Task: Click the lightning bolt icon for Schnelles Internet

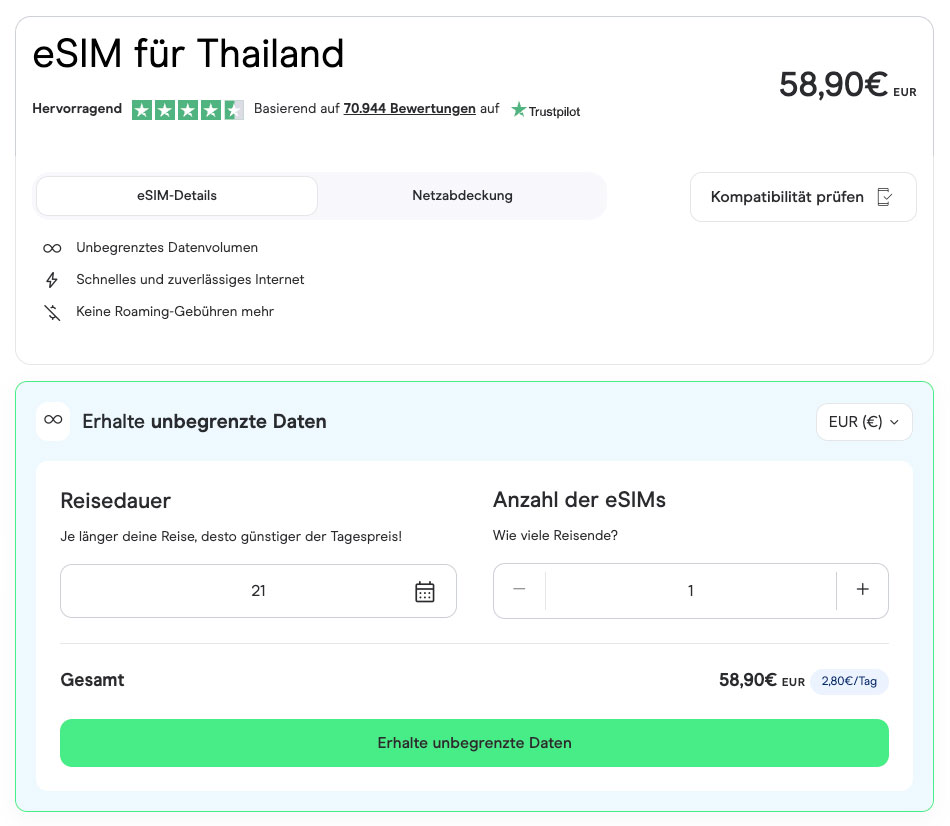Action: click(52, 280)
